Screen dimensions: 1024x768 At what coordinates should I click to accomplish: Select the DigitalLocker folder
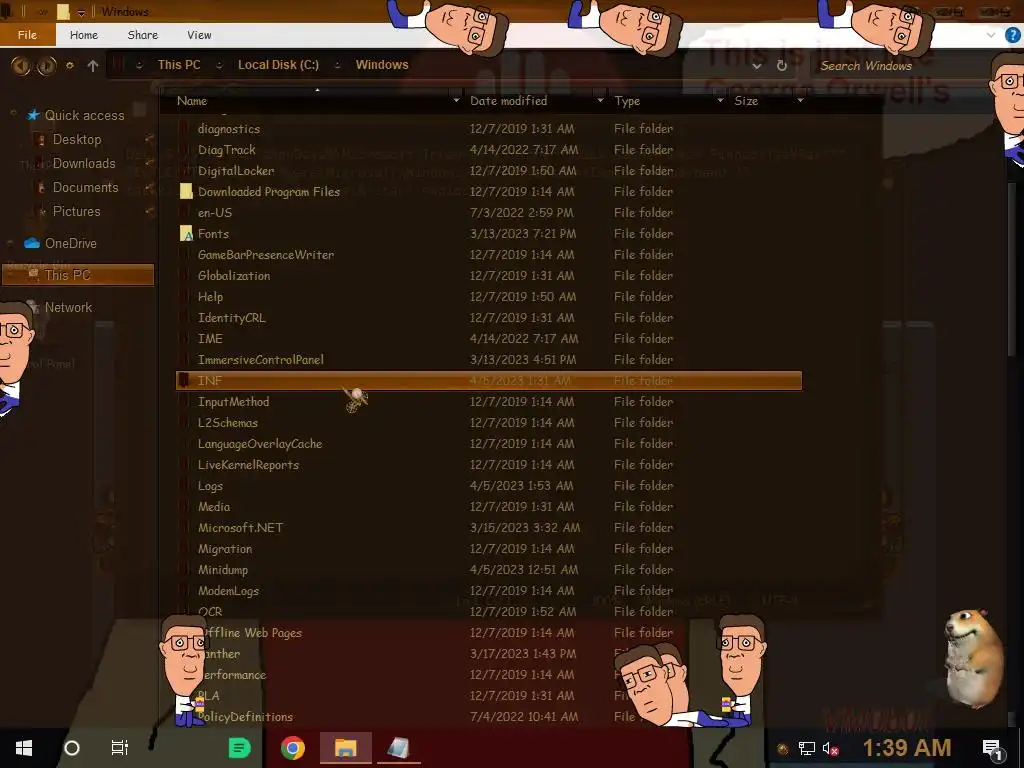[x=236, y=170]
